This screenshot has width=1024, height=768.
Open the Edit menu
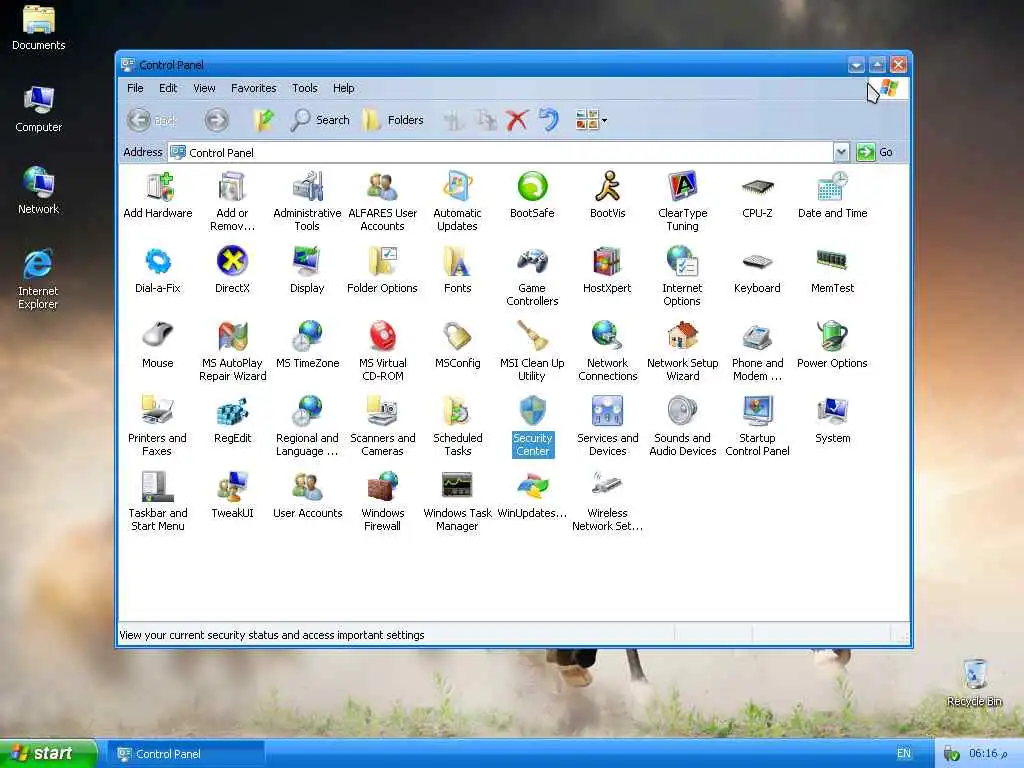[168, 88]
